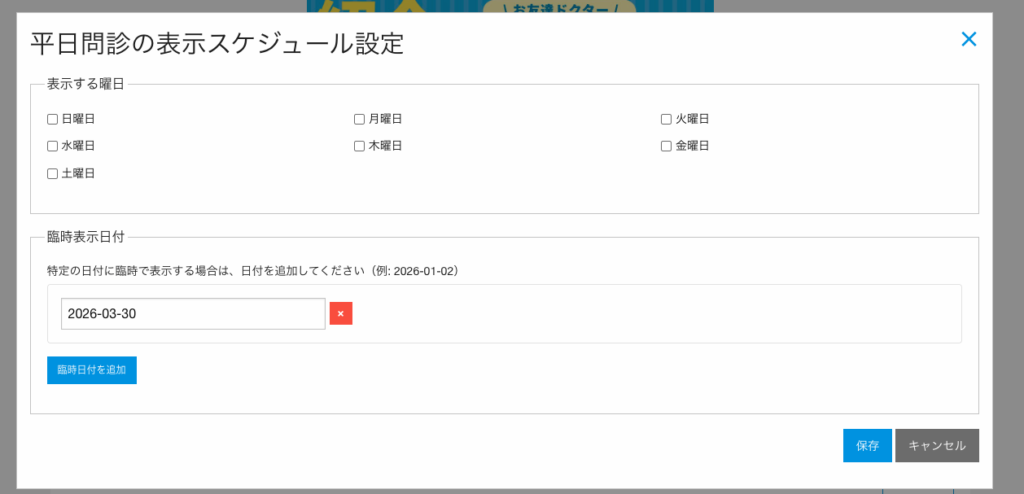Focus the 2026-03-30 date input field
Screen dimensions: 1024x494
coord(193,314)
